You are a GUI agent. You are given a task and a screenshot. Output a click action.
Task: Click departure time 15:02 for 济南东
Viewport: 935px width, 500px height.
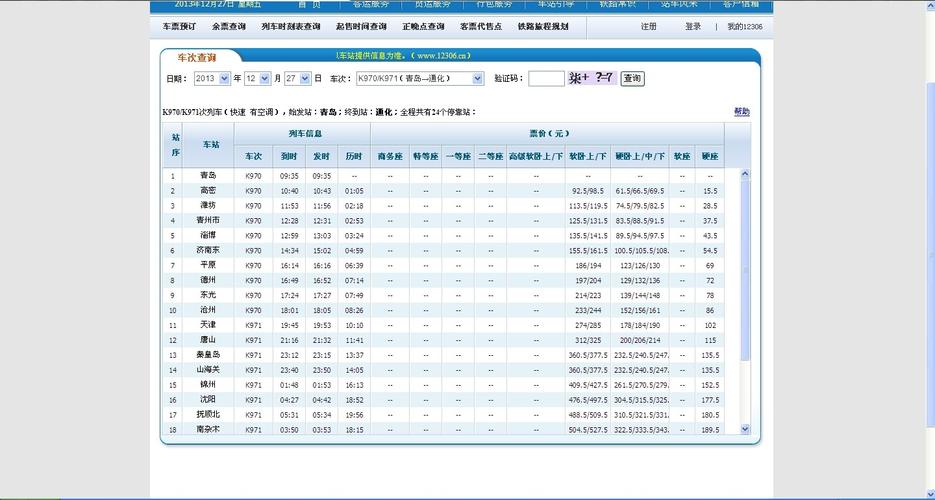coord(321,251)
